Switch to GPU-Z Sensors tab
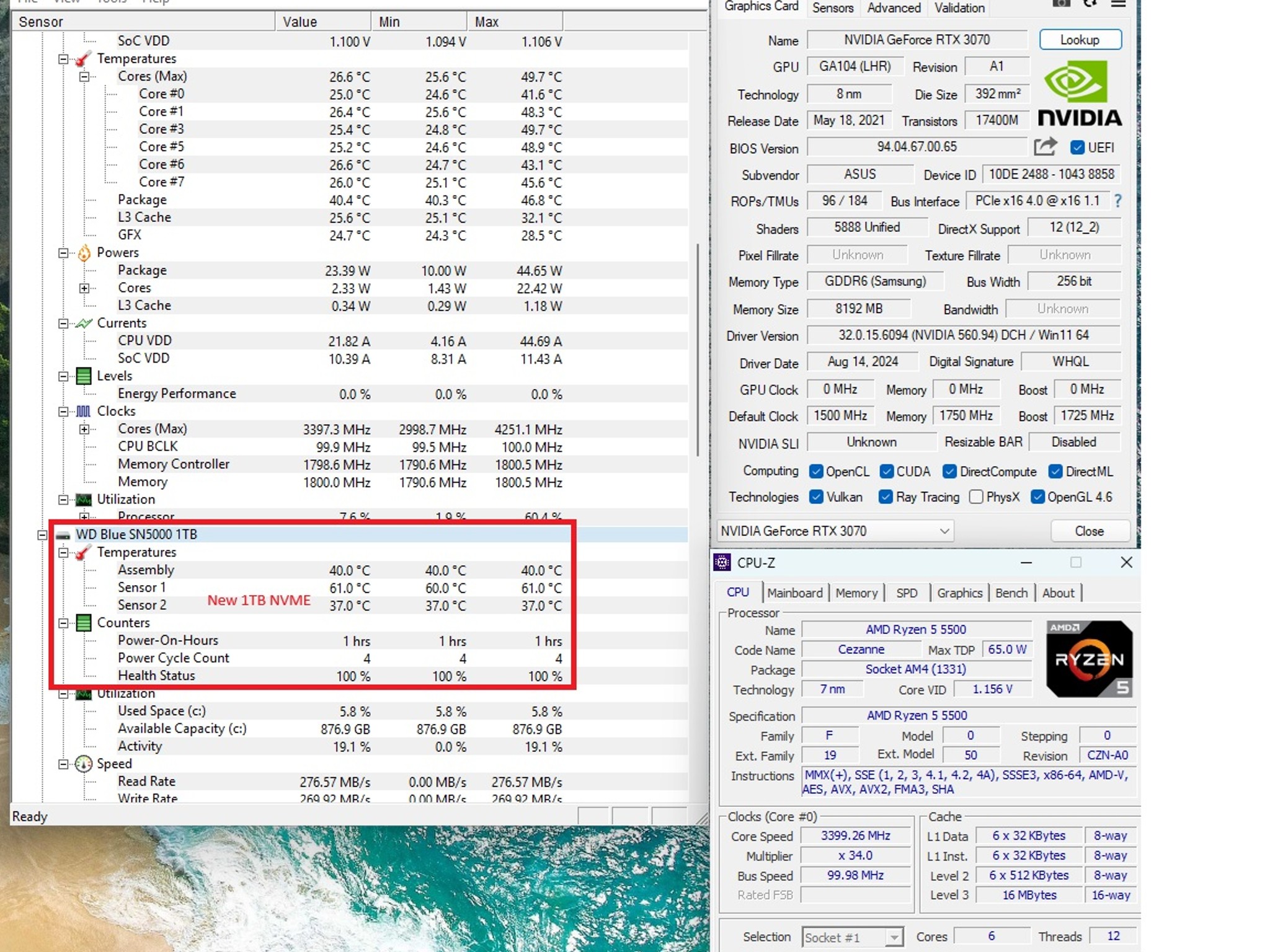1270x952 pixels. tap(833, 8)
